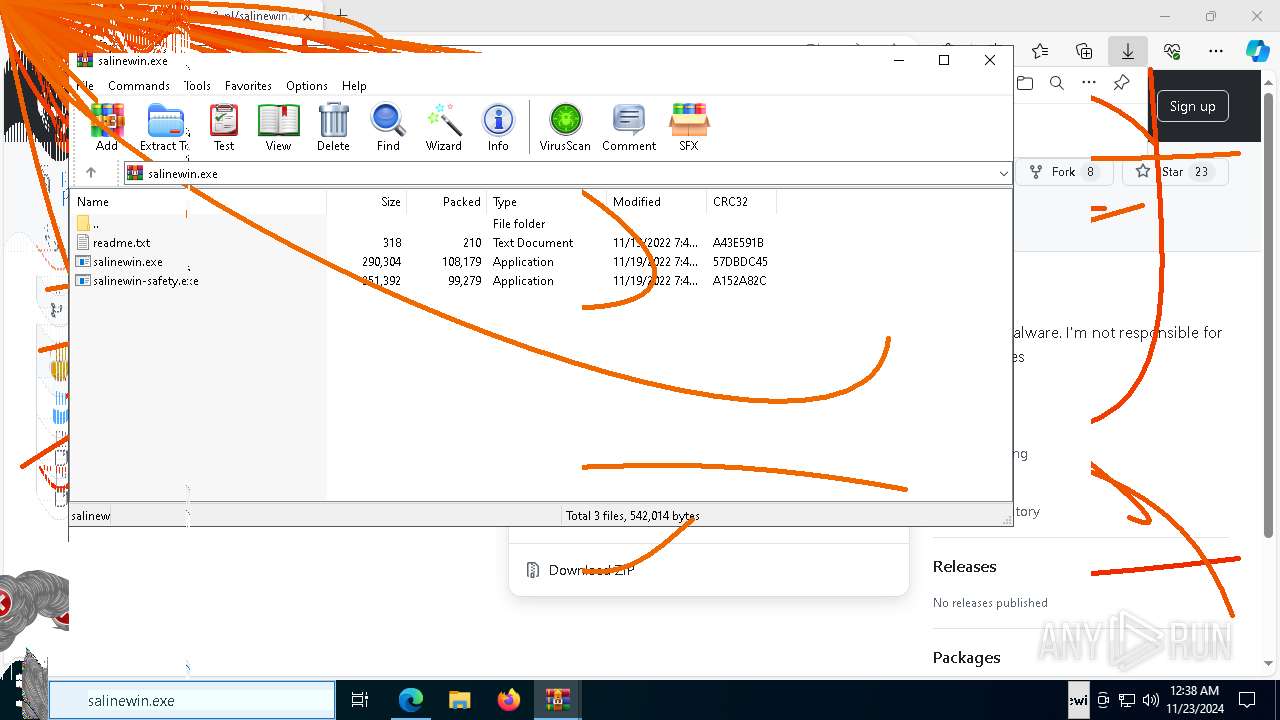This screenshot has height=720, width=1280.
Task: Open the Help menu in WinRAR
Action: pos(354,86)
